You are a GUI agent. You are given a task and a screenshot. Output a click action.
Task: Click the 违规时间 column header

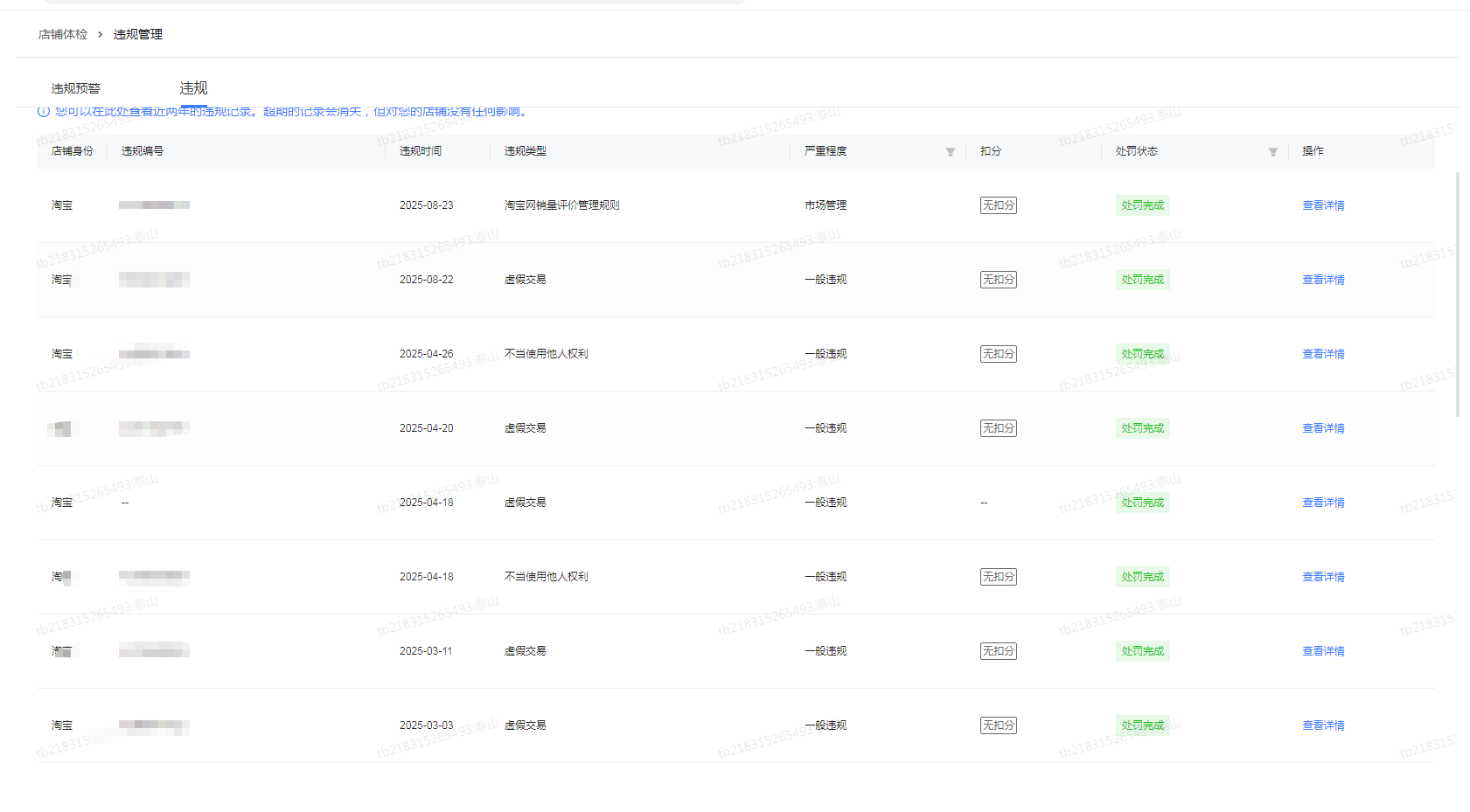click(421, 151)
